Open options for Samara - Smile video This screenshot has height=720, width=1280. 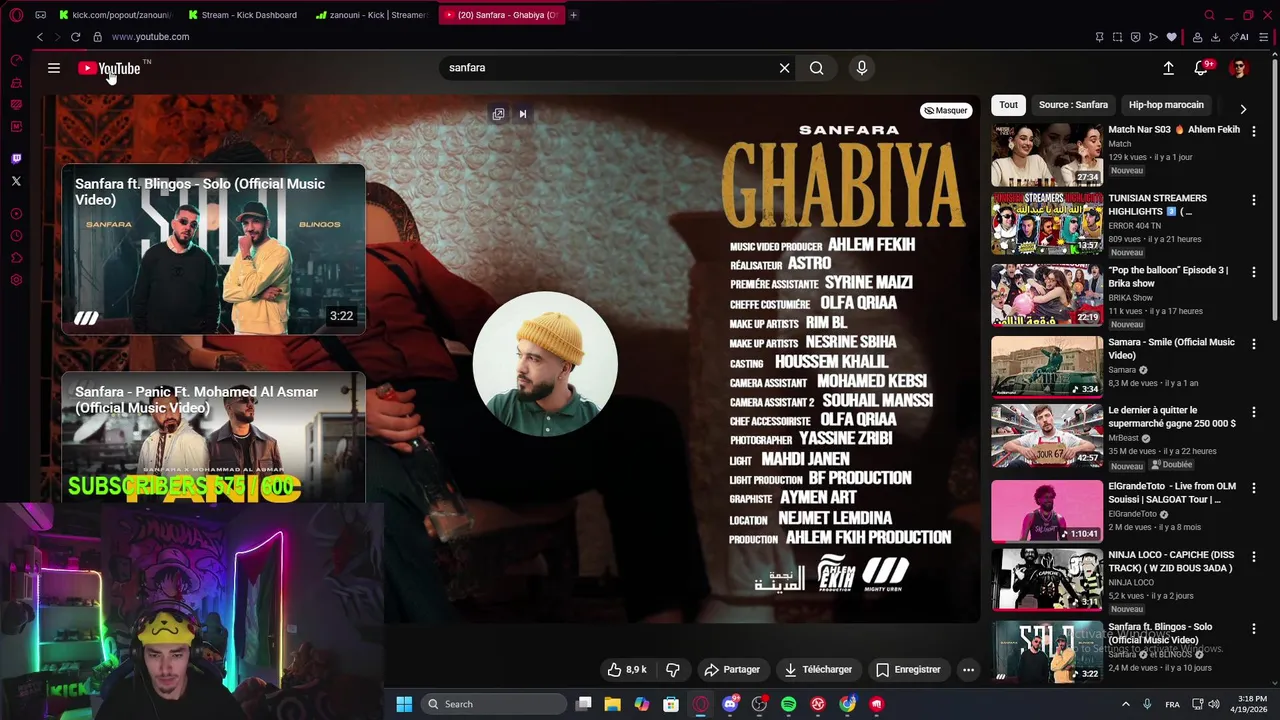click(1253, 344)
